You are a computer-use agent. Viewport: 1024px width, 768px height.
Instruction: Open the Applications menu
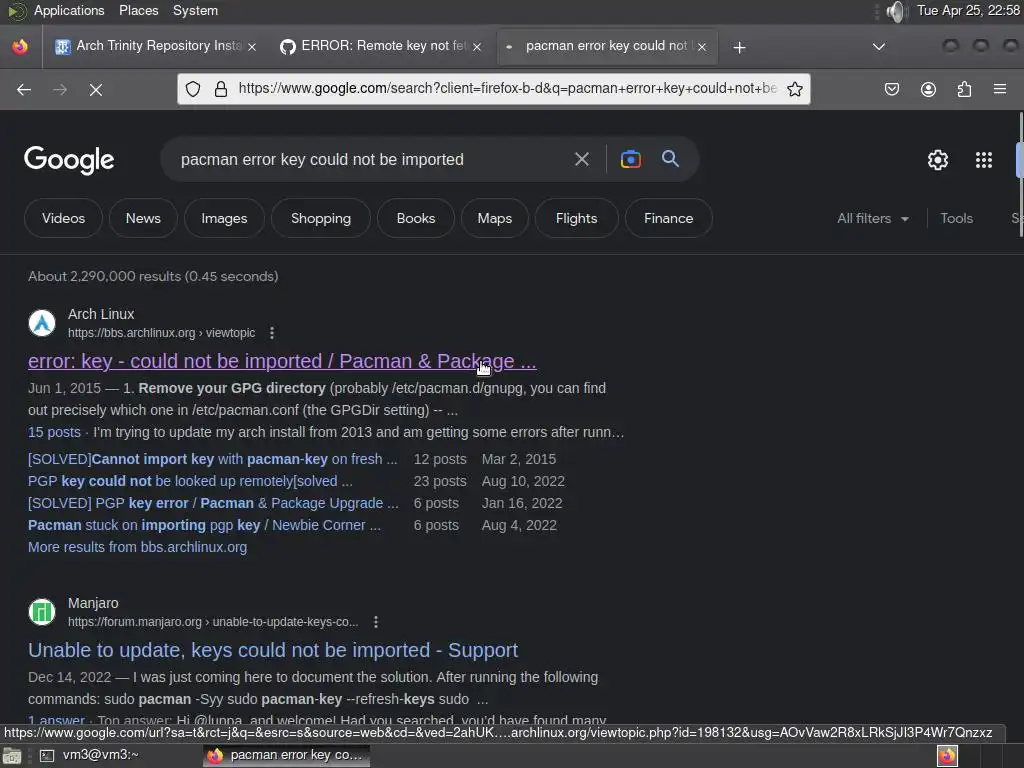(69, 10)
